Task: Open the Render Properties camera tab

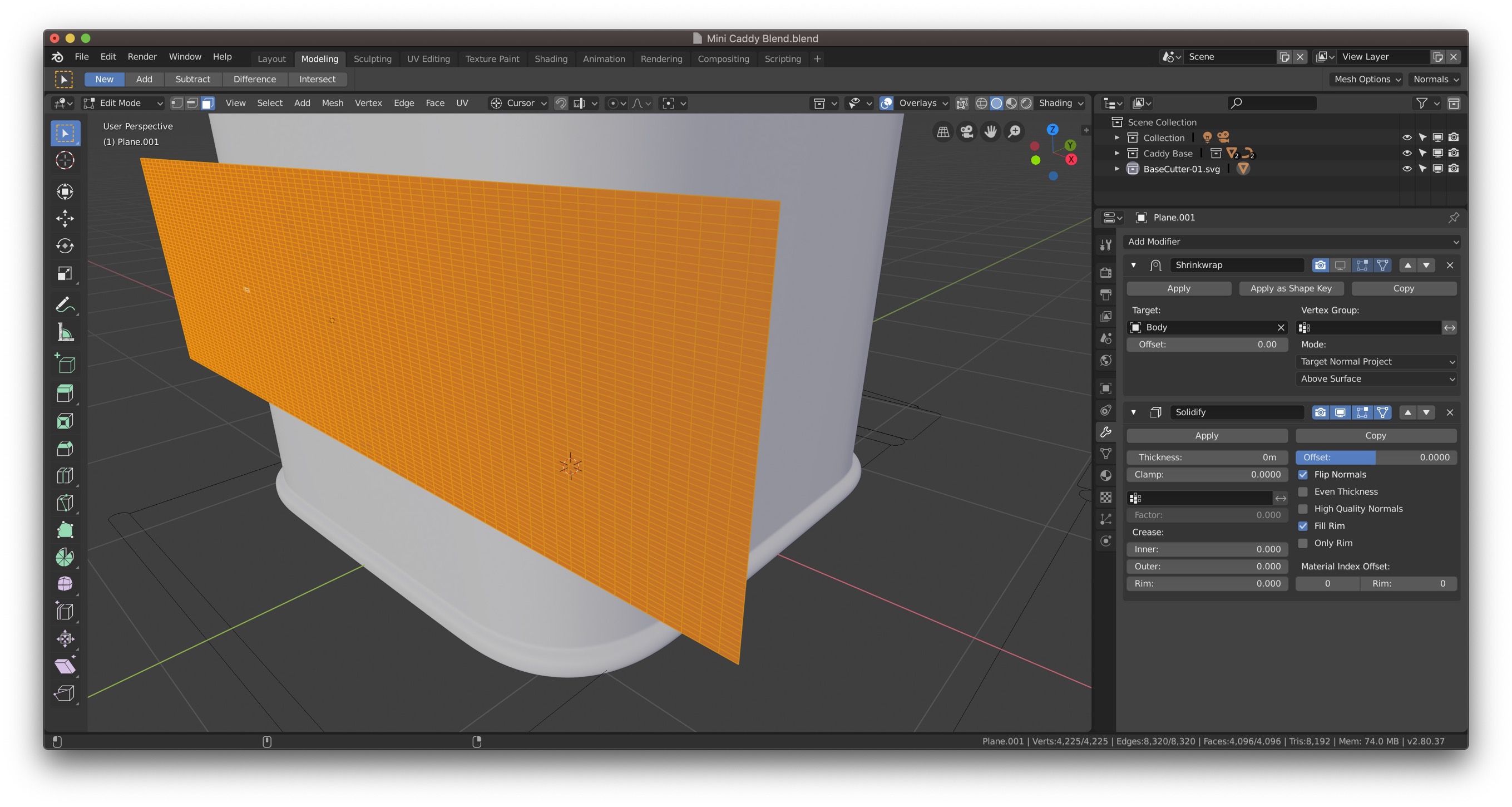Action: 1106,273
